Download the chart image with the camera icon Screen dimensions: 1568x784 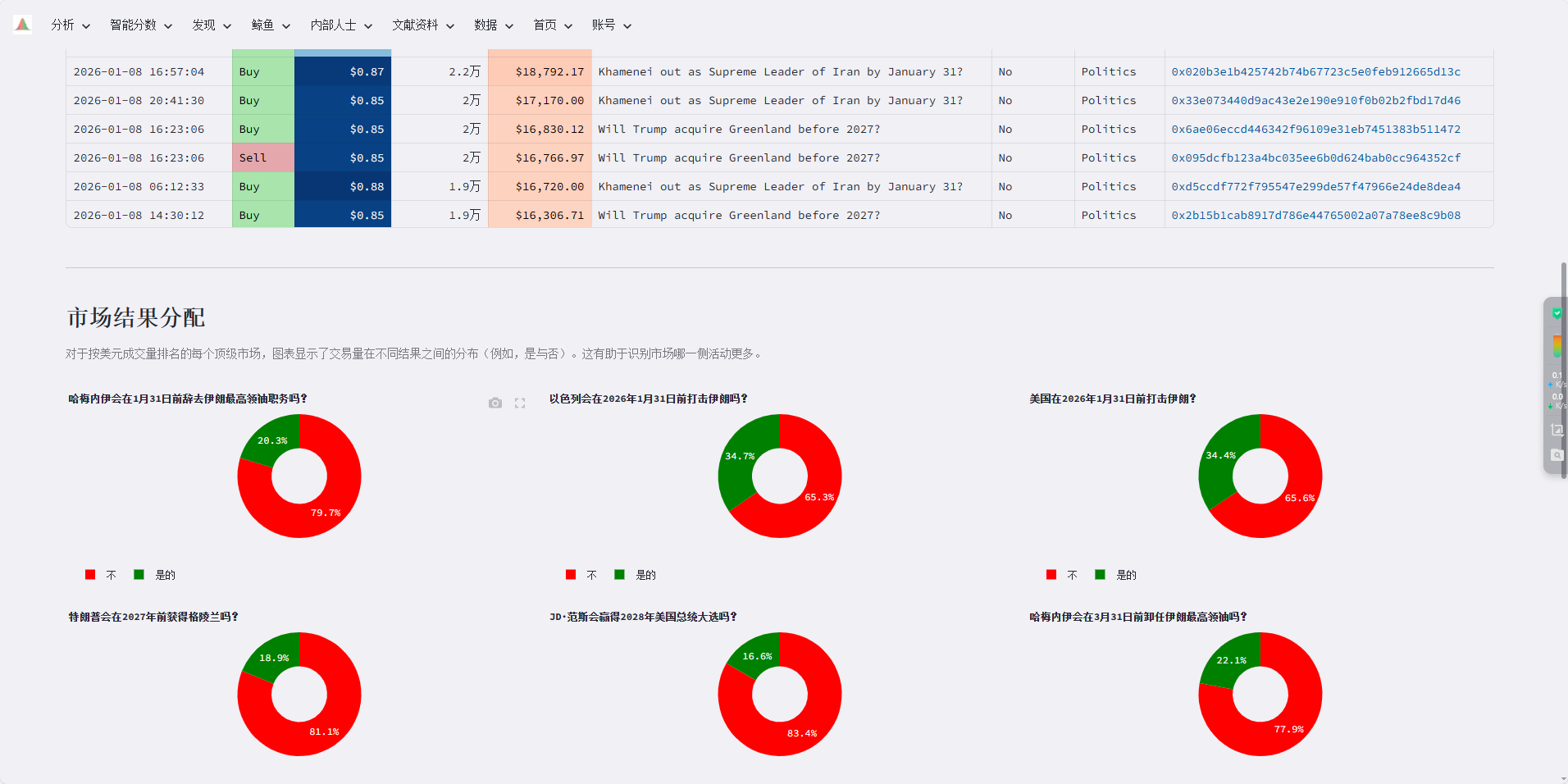point(495,403)
